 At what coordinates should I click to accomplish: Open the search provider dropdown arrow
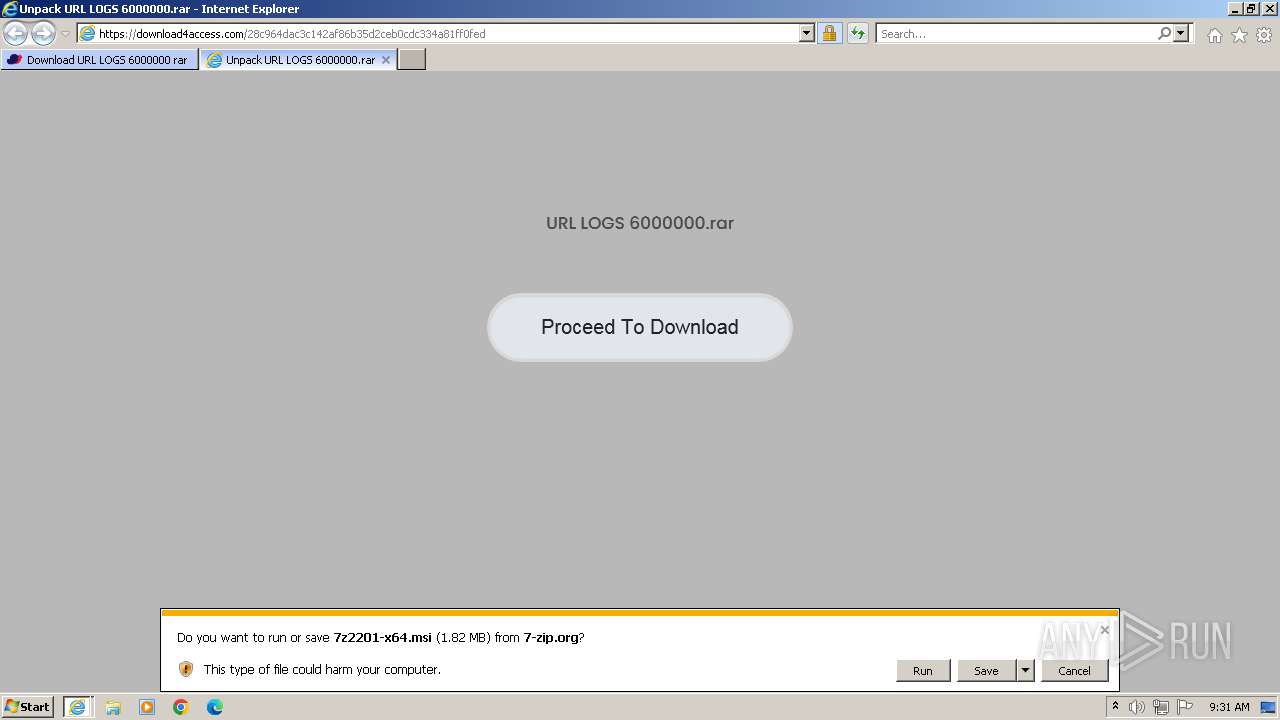[1181, 34]
